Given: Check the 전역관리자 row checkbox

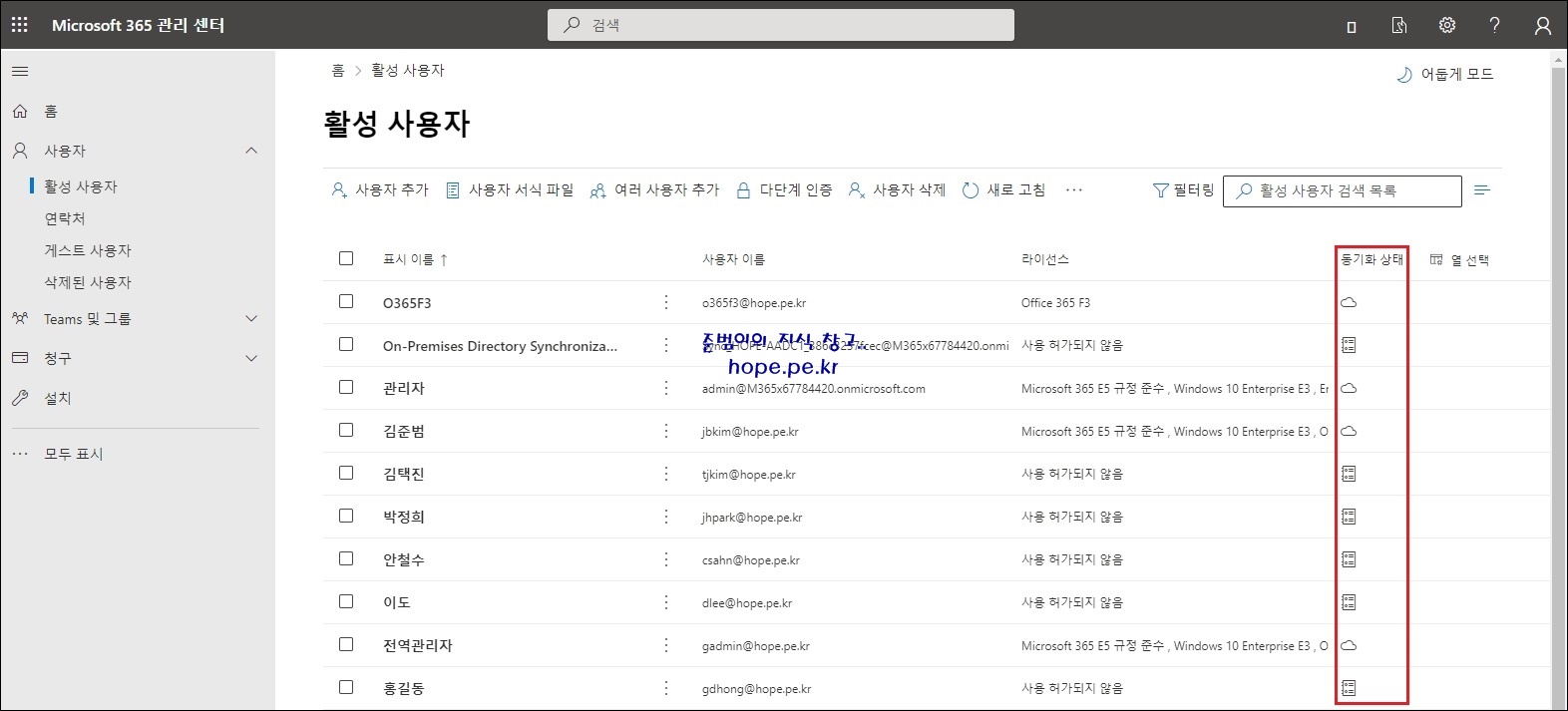Looking at the screenshot, I should [346, 644].
